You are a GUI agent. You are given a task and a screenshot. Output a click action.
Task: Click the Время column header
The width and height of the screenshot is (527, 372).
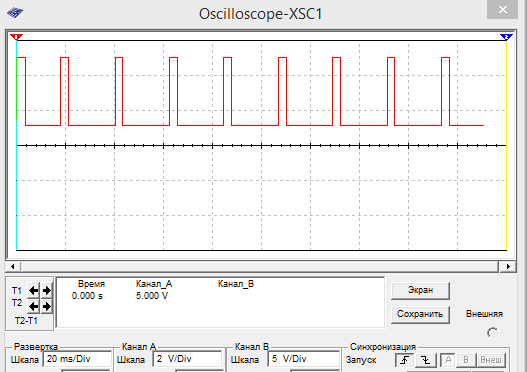pyautogui.click(x=91, y=284)
